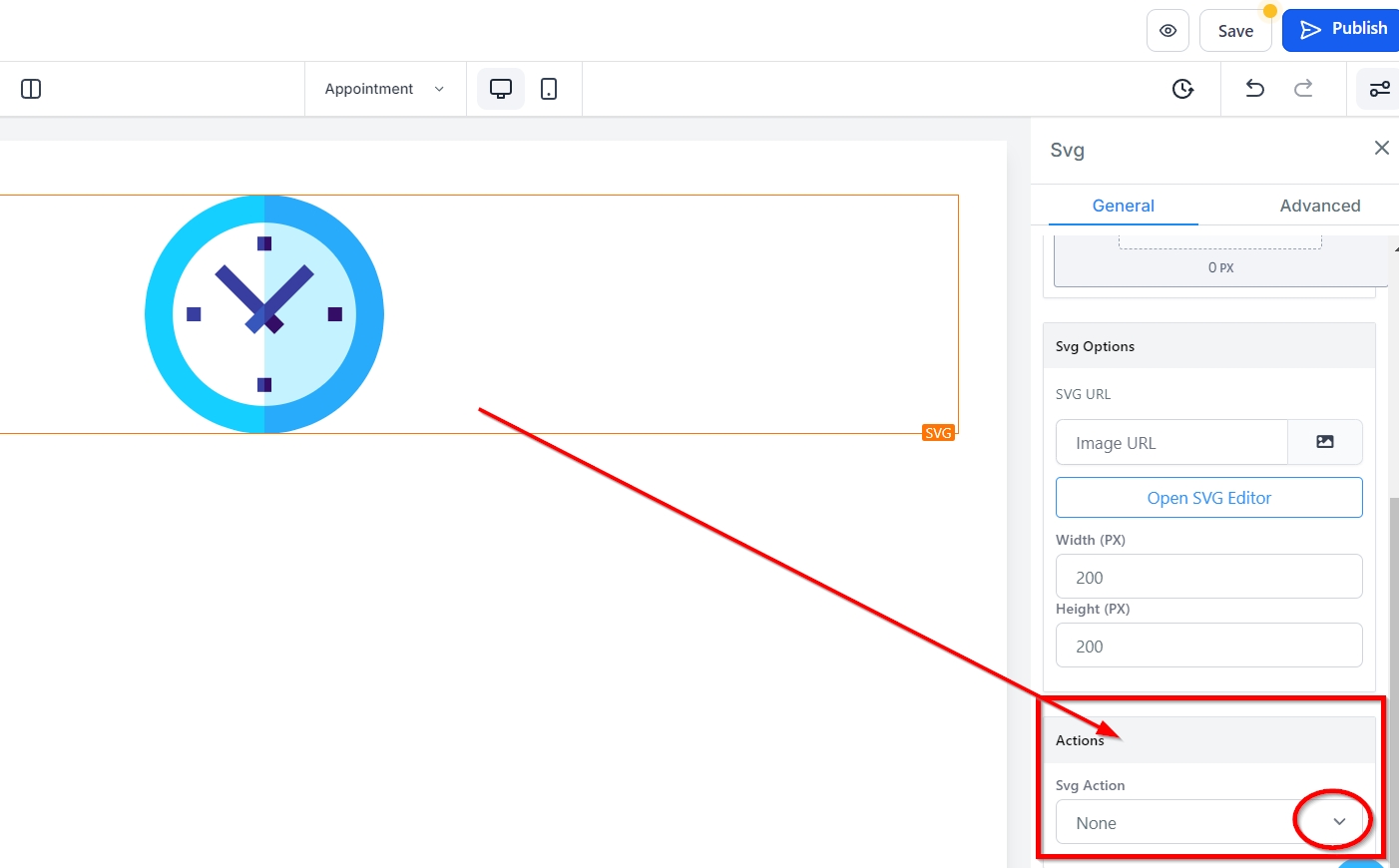The image size is (1399, 868).
Task: Redo the last change
Action: click(1303, 89)
